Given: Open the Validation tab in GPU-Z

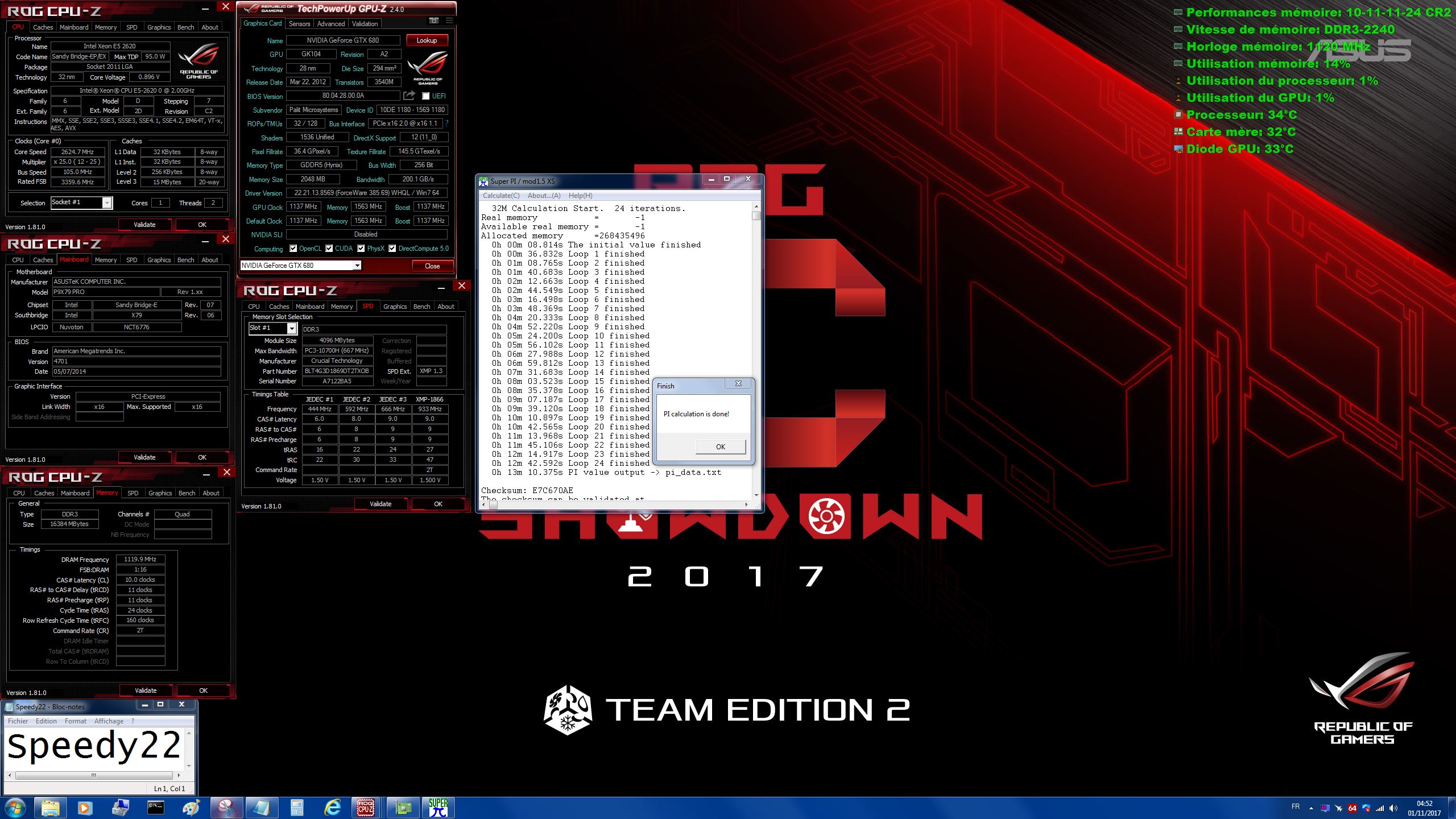Looking at the screenshot, I should [365, 24].
